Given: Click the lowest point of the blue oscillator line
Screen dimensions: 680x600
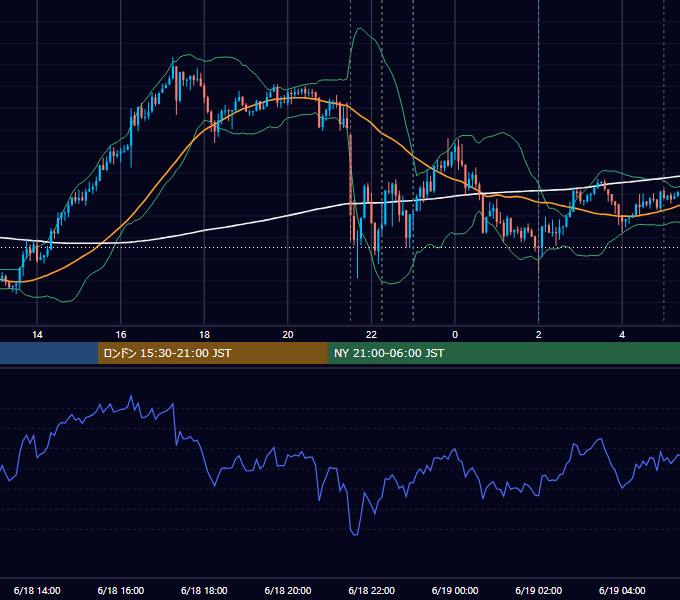Looking at the screenshot, I should point(355,535).
